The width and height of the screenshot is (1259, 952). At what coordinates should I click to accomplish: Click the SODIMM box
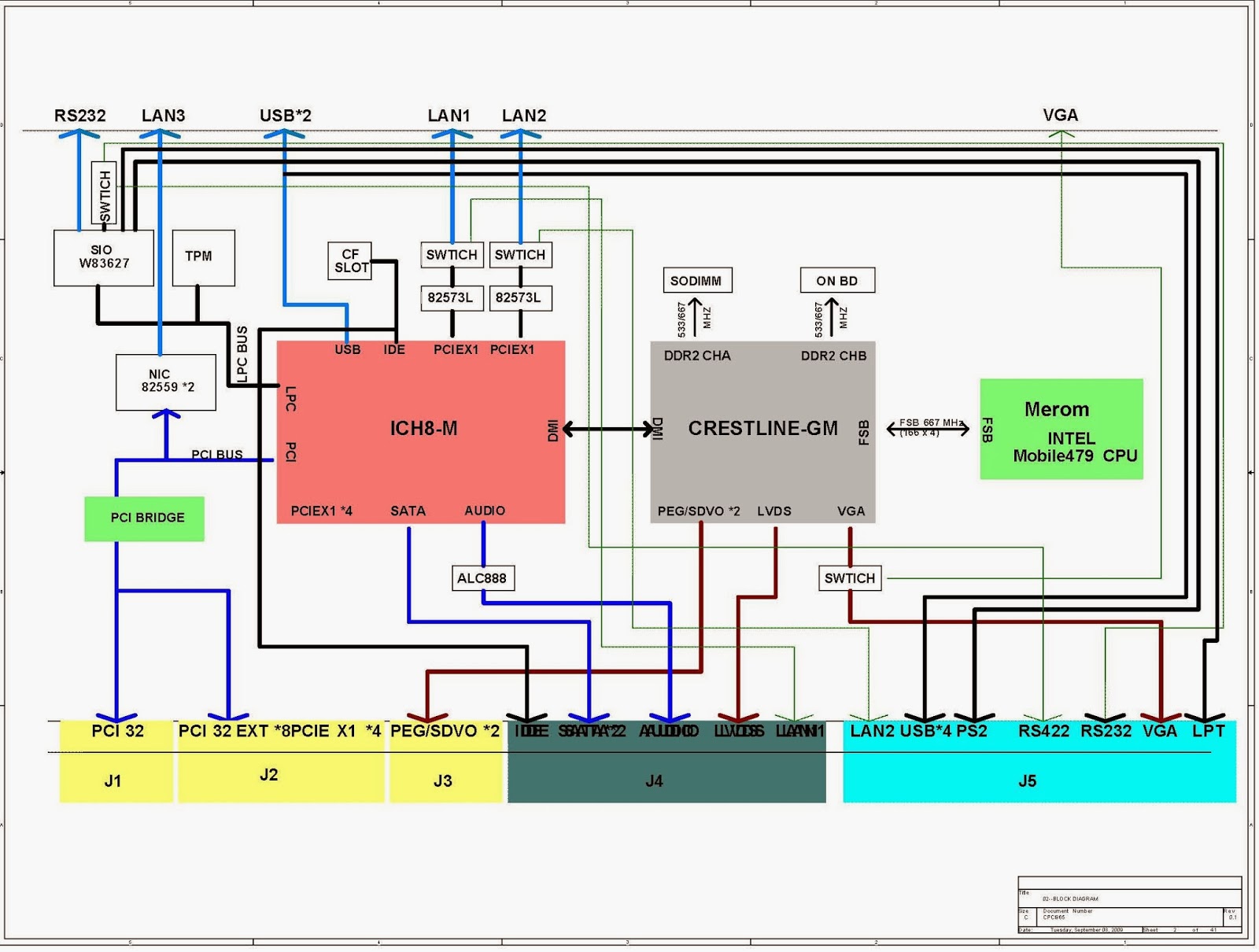[x=697, y=280]
